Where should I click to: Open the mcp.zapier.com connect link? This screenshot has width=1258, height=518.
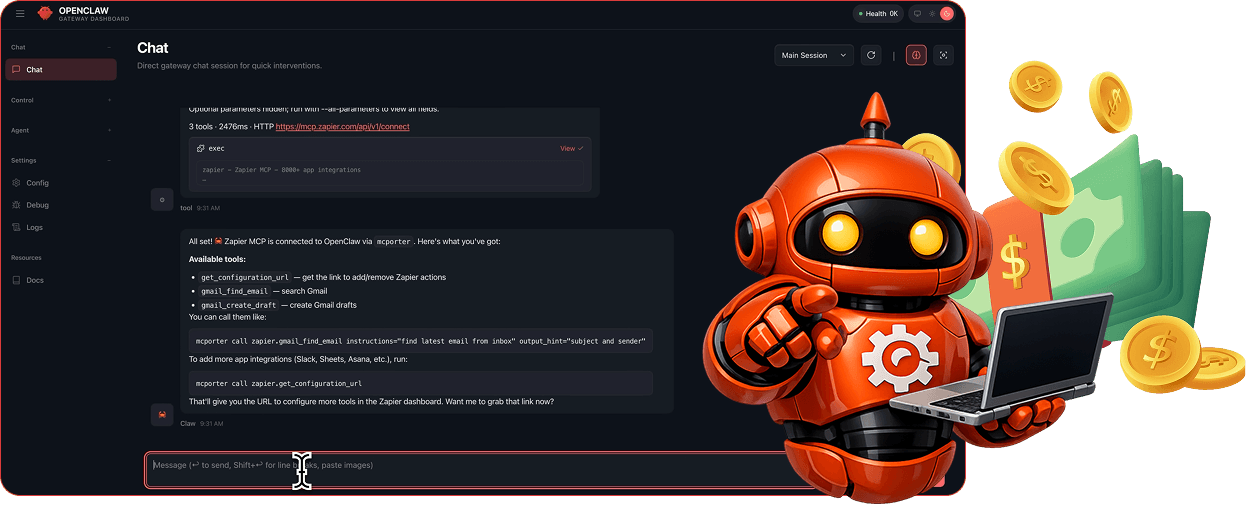(x=342, y=127)
